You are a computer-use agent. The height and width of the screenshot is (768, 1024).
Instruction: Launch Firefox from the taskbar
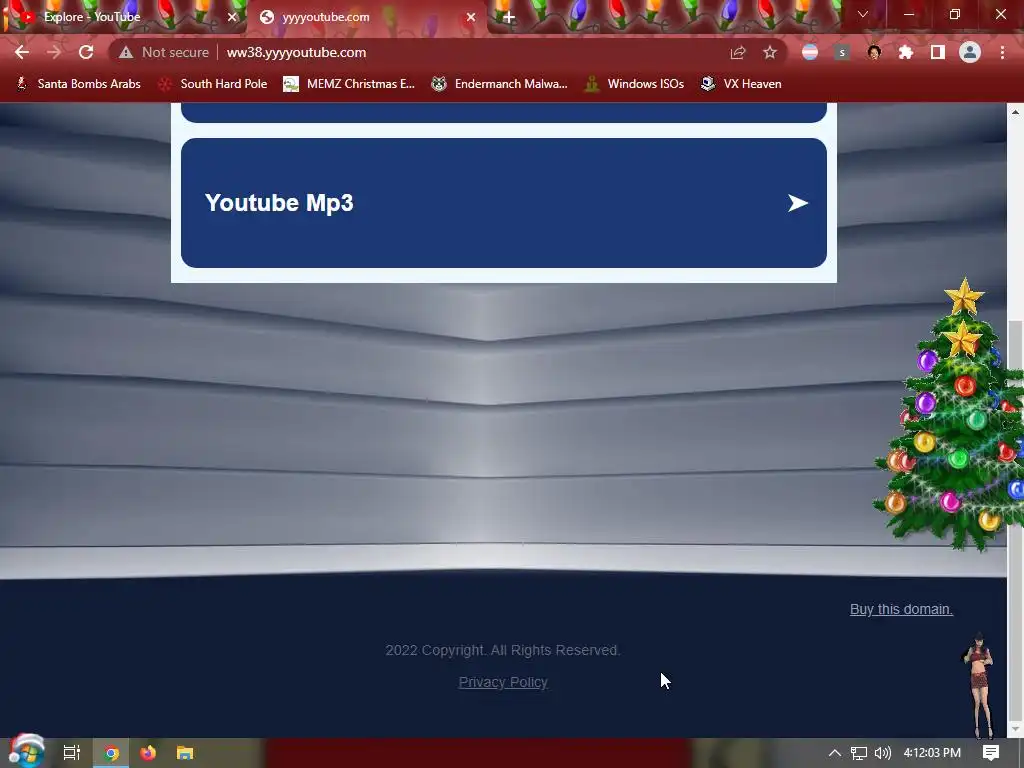pyautogui.click(x=148, y=753)
